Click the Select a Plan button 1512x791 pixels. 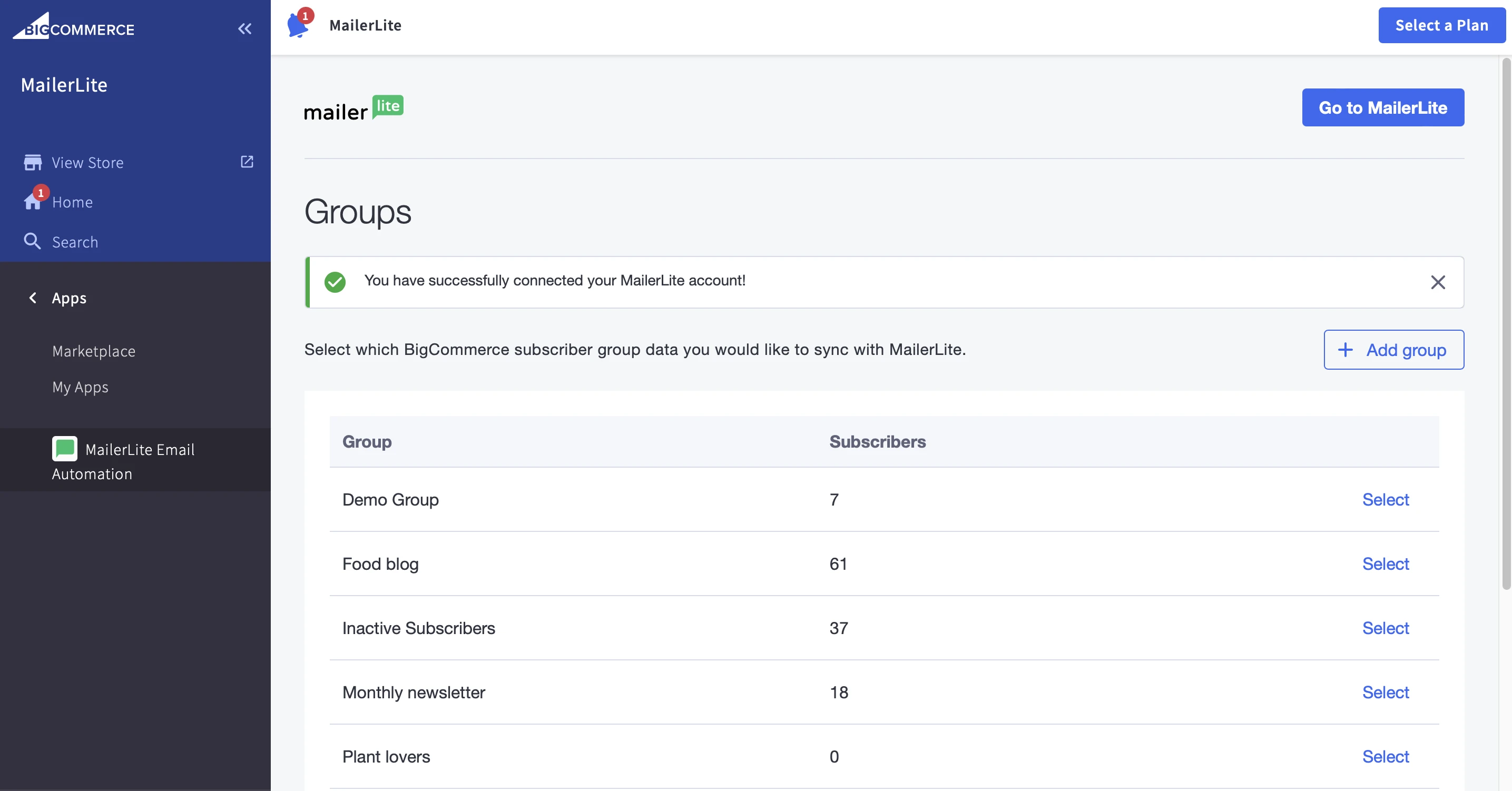pyautogui.click(x=1441, y=25)
